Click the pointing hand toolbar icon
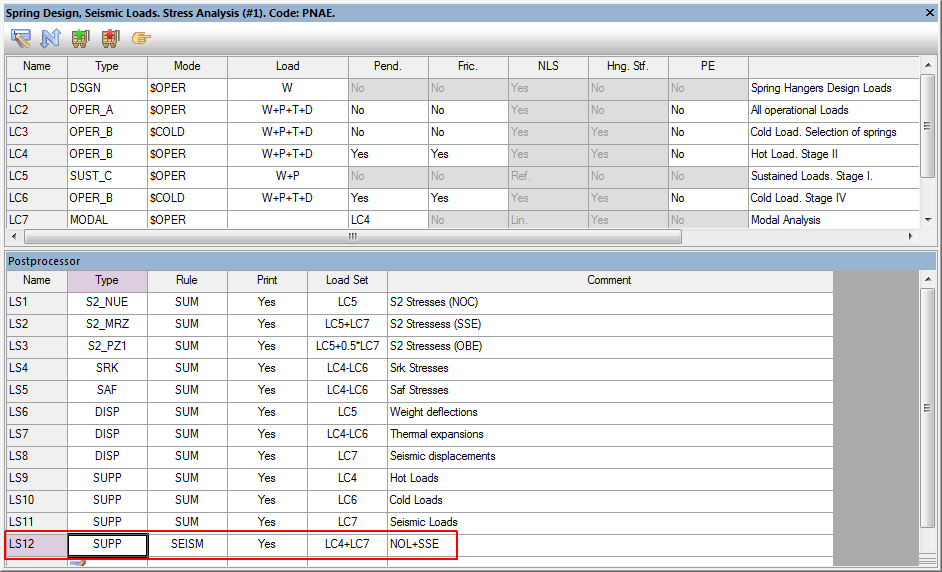 coord(141,38)
